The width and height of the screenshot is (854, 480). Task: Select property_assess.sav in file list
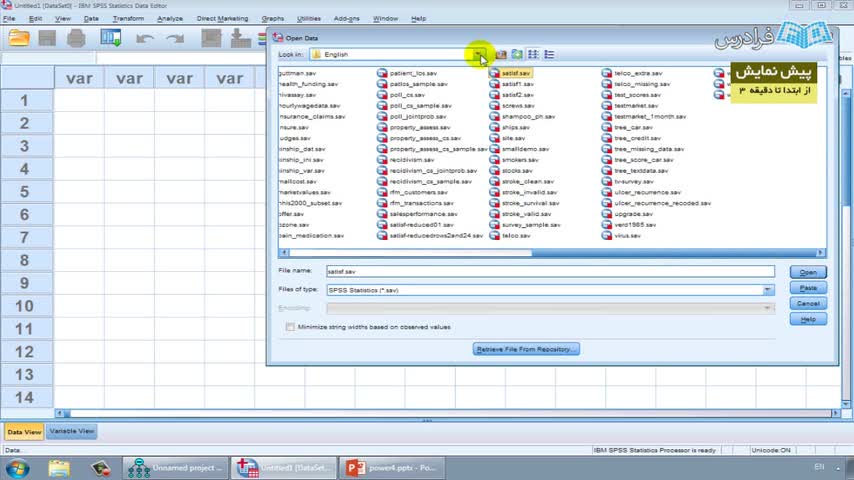click(x=420, y=127)
